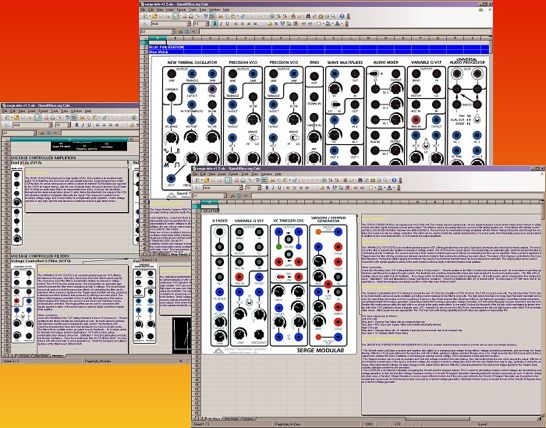Click Sort Ascending icon in SERGE MODULAR window
Screen dimensions: 546x428
tap(330, 180)
